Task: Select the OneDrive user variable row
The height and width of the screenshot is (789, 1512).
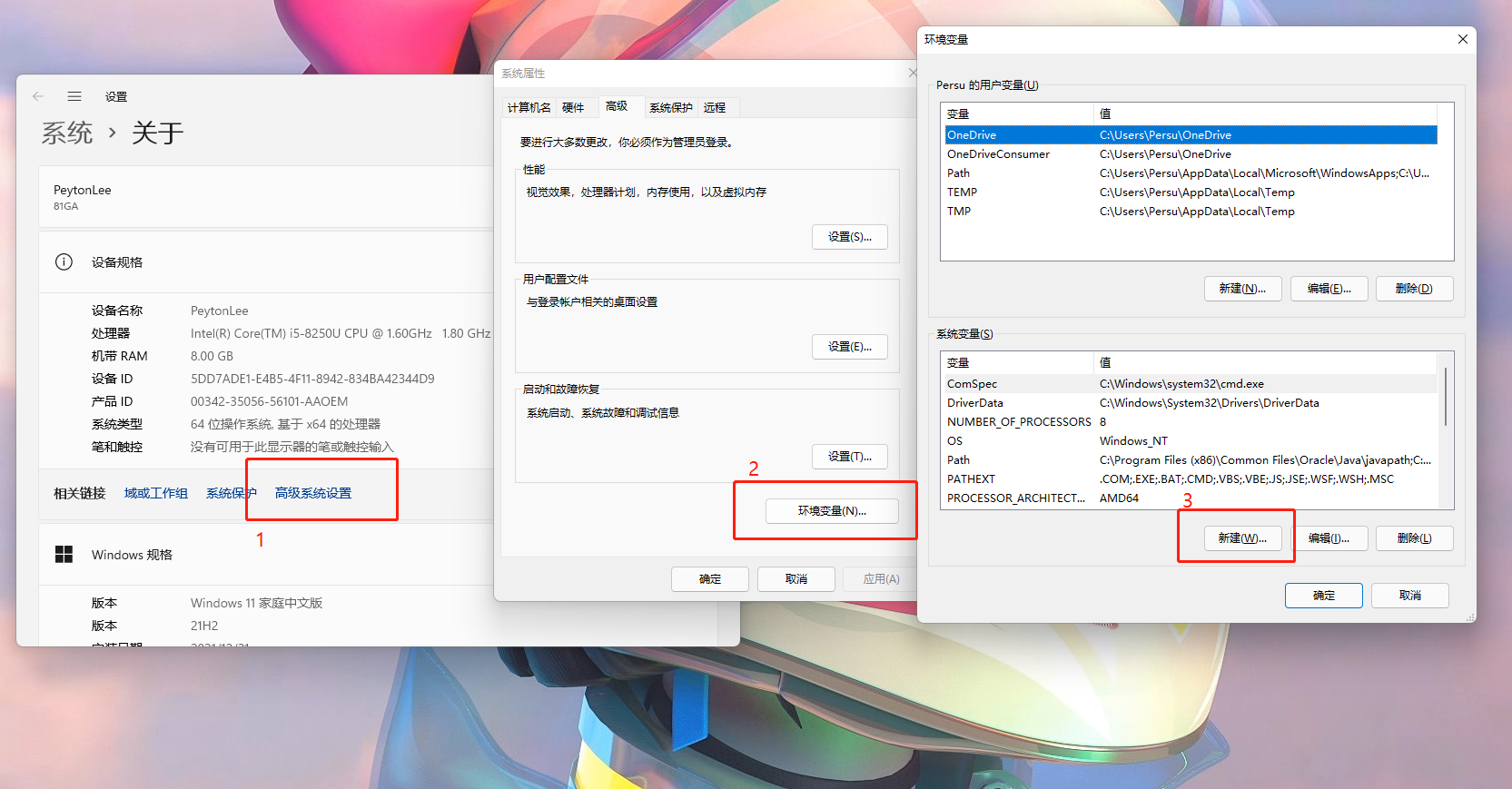Action: pyautogui.click(x=1191, y=135)
